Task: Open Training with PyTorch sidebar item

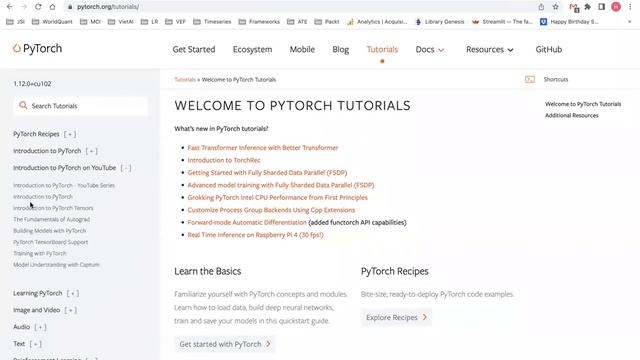Action: coord(40,253)
